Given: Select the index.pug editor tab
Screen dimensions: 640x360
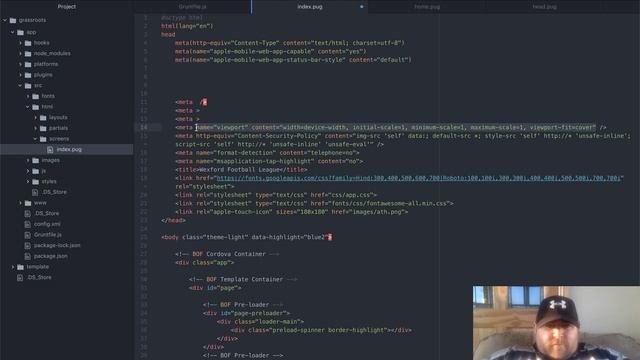Looking at the screenshot, I should click(310, 7).
